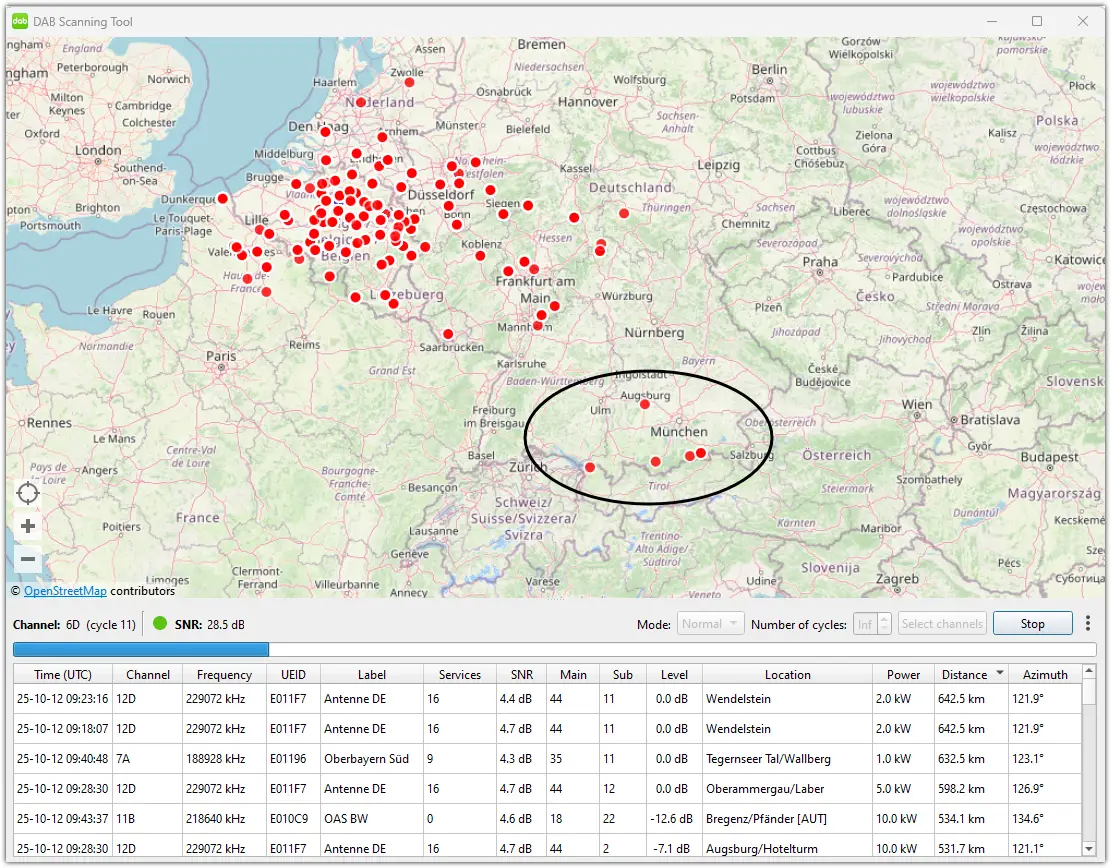
Task: Open the OpenStreetMap link
Action: point(65,591)
